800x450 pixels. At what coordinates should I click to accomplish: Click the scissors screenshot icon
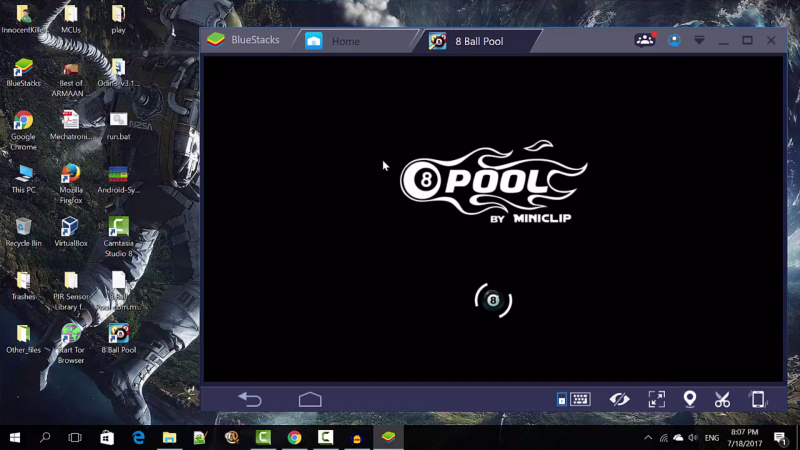point(722,399)
